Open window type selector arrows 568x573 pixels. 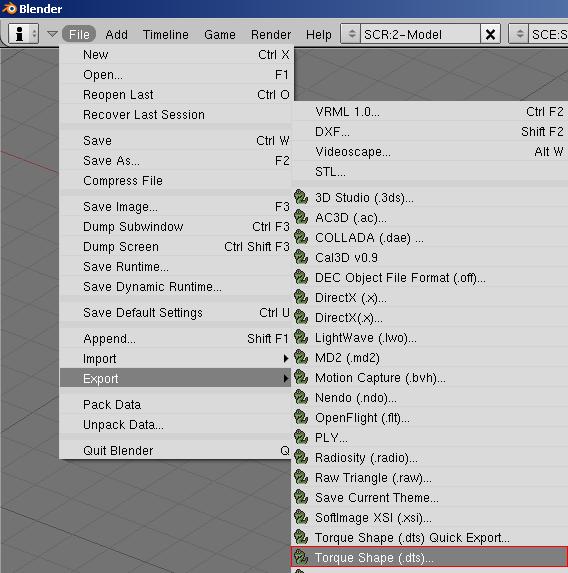tap(34, 34)
